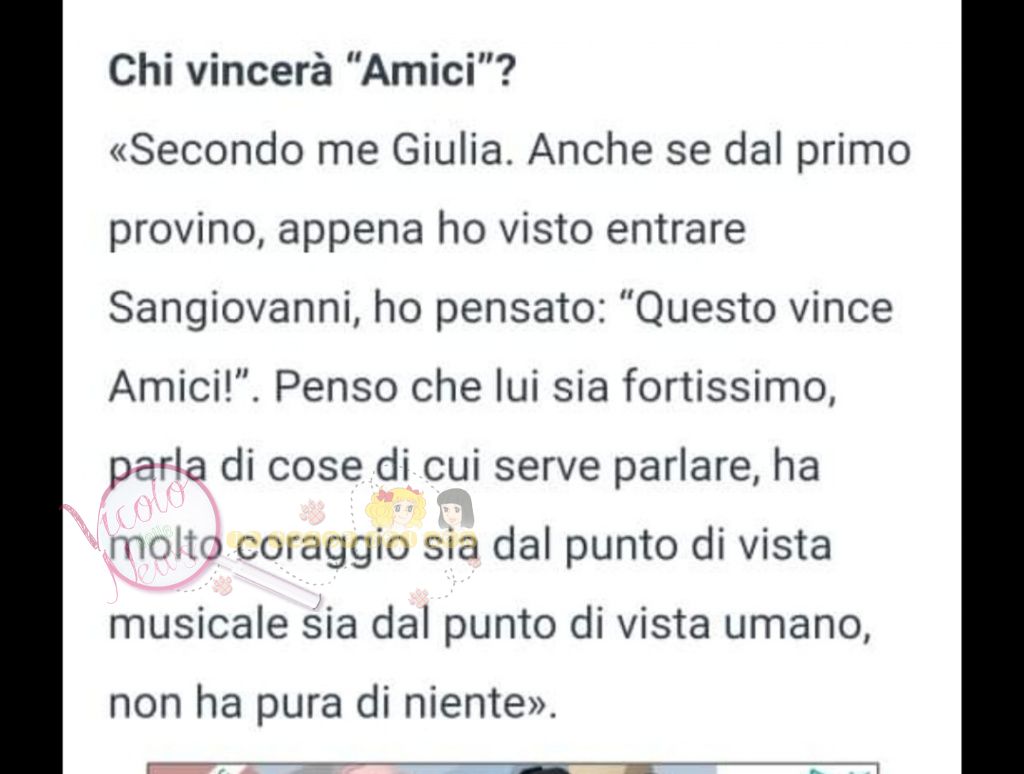The image size is (1024, 774).
Task: Click the pink paw print near 'cose'
Action: [x=312, y=512]
